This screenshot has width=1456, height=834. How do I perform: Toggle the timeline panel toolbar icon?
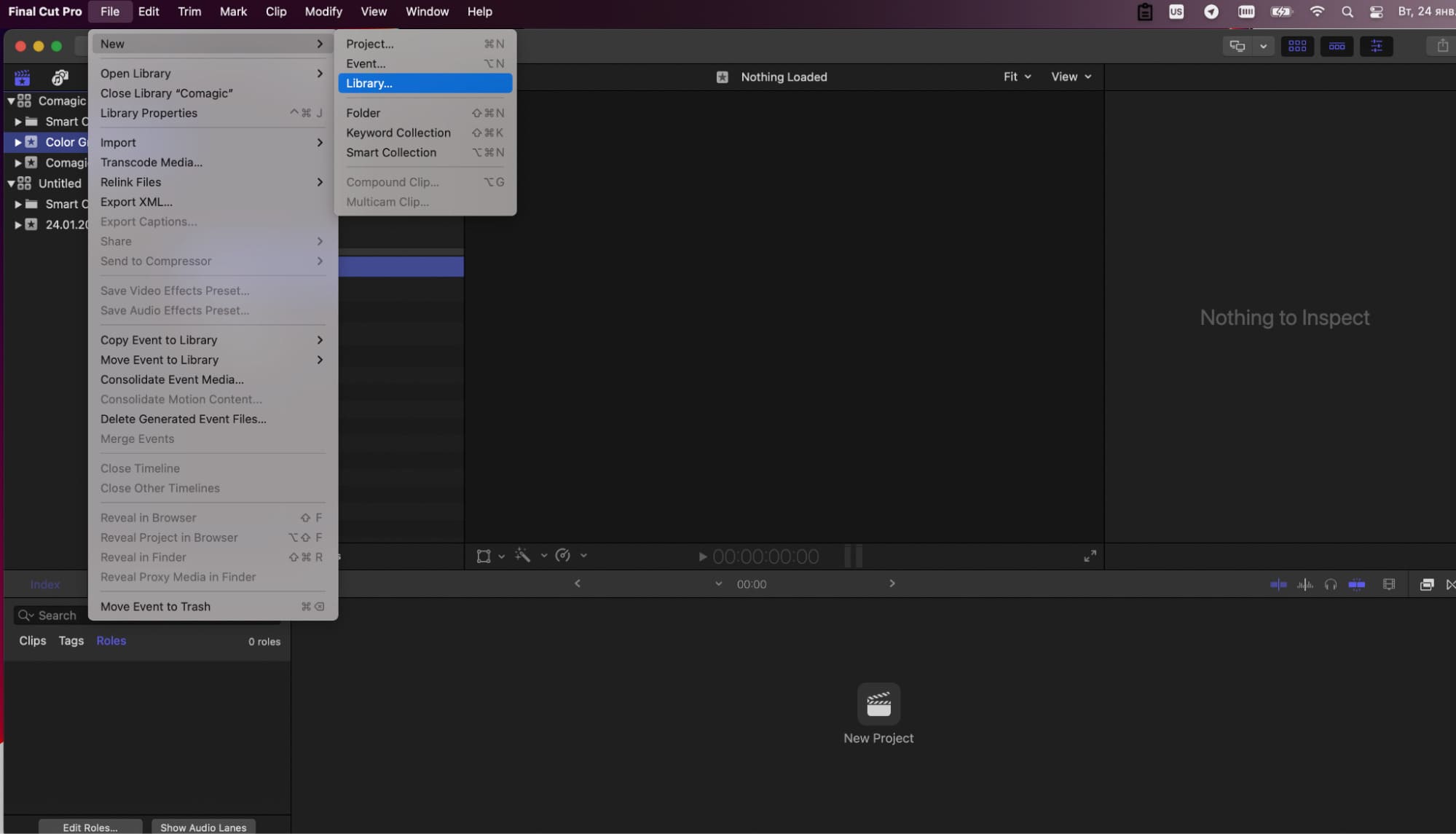tap(1337, 46)
